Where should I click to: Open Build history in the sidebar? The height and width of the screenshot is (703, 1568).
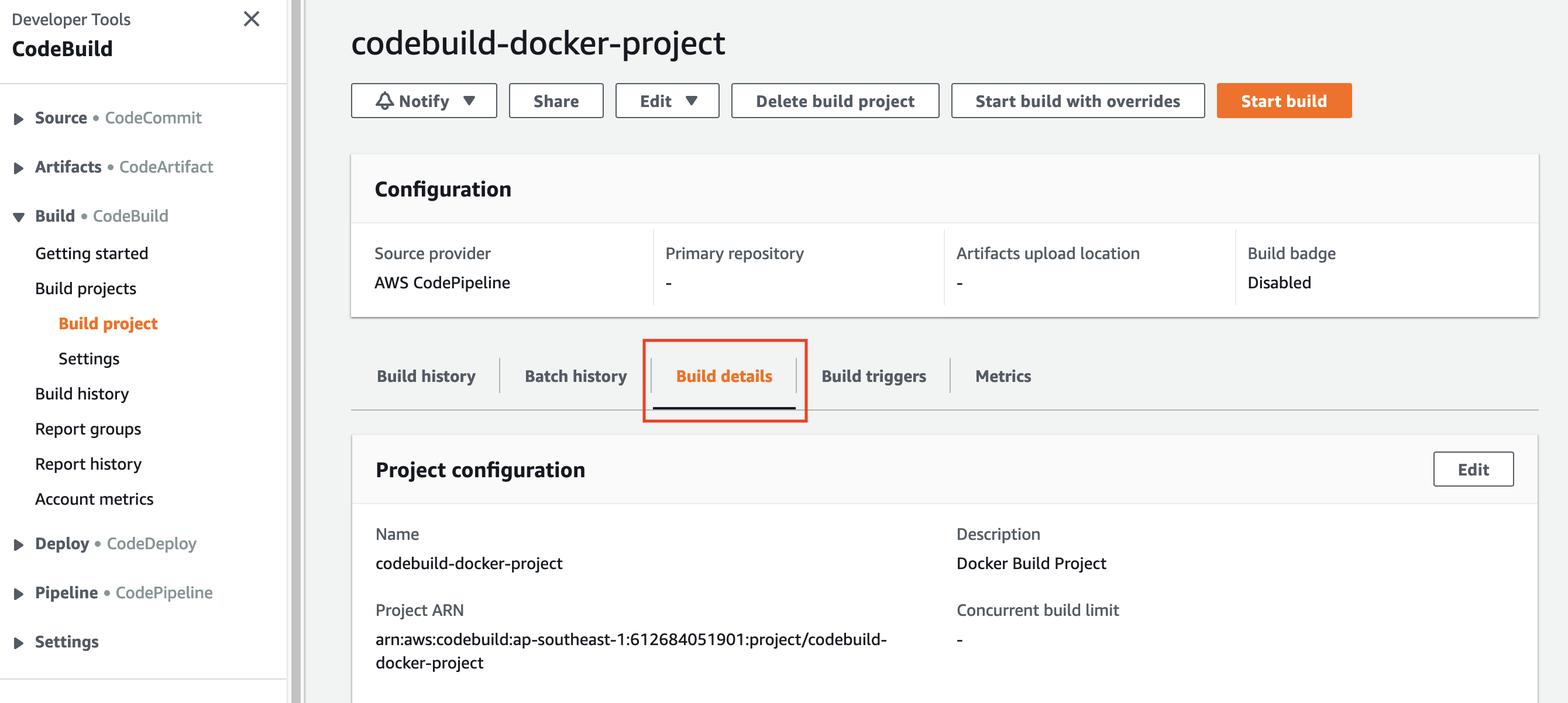[x=81, y=393]
